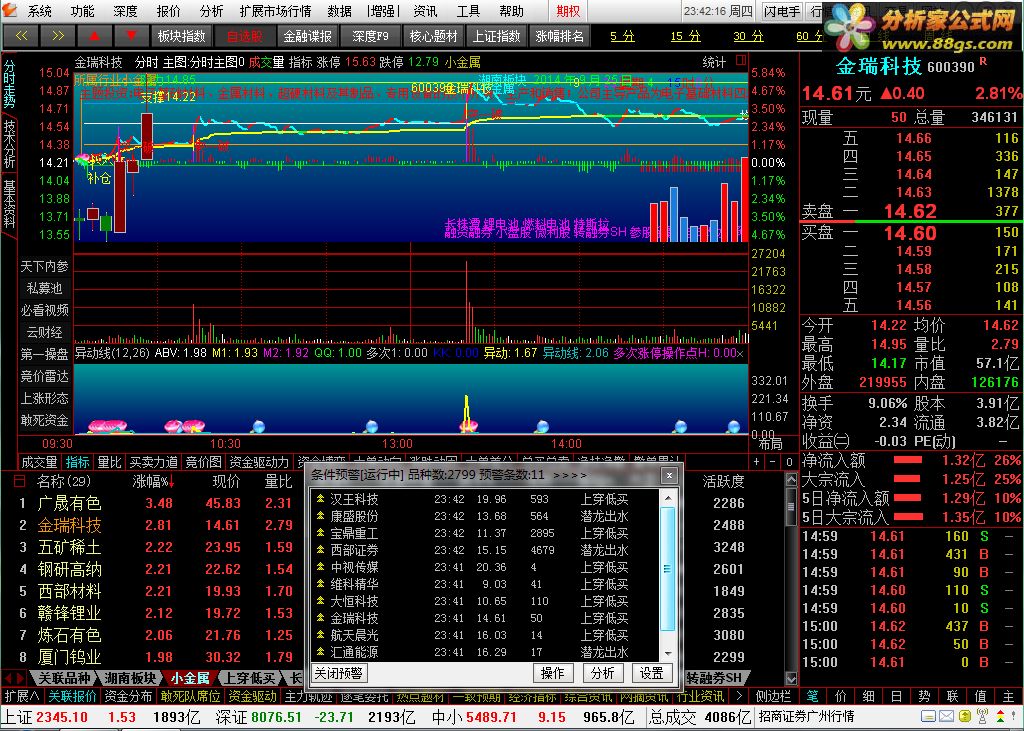Click the 自选股 toolbar button

click(x=245, y=36)
